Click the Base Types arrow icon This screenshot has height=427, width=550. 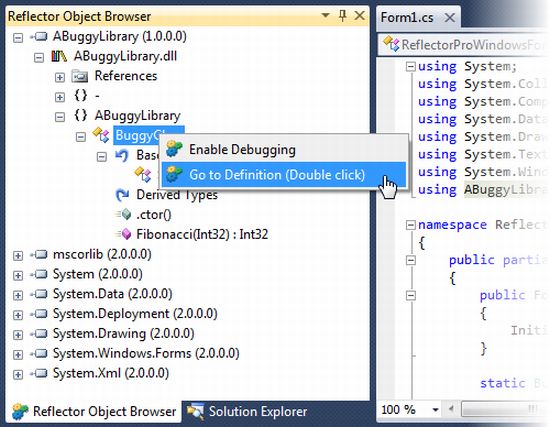[x=122, y=155]
